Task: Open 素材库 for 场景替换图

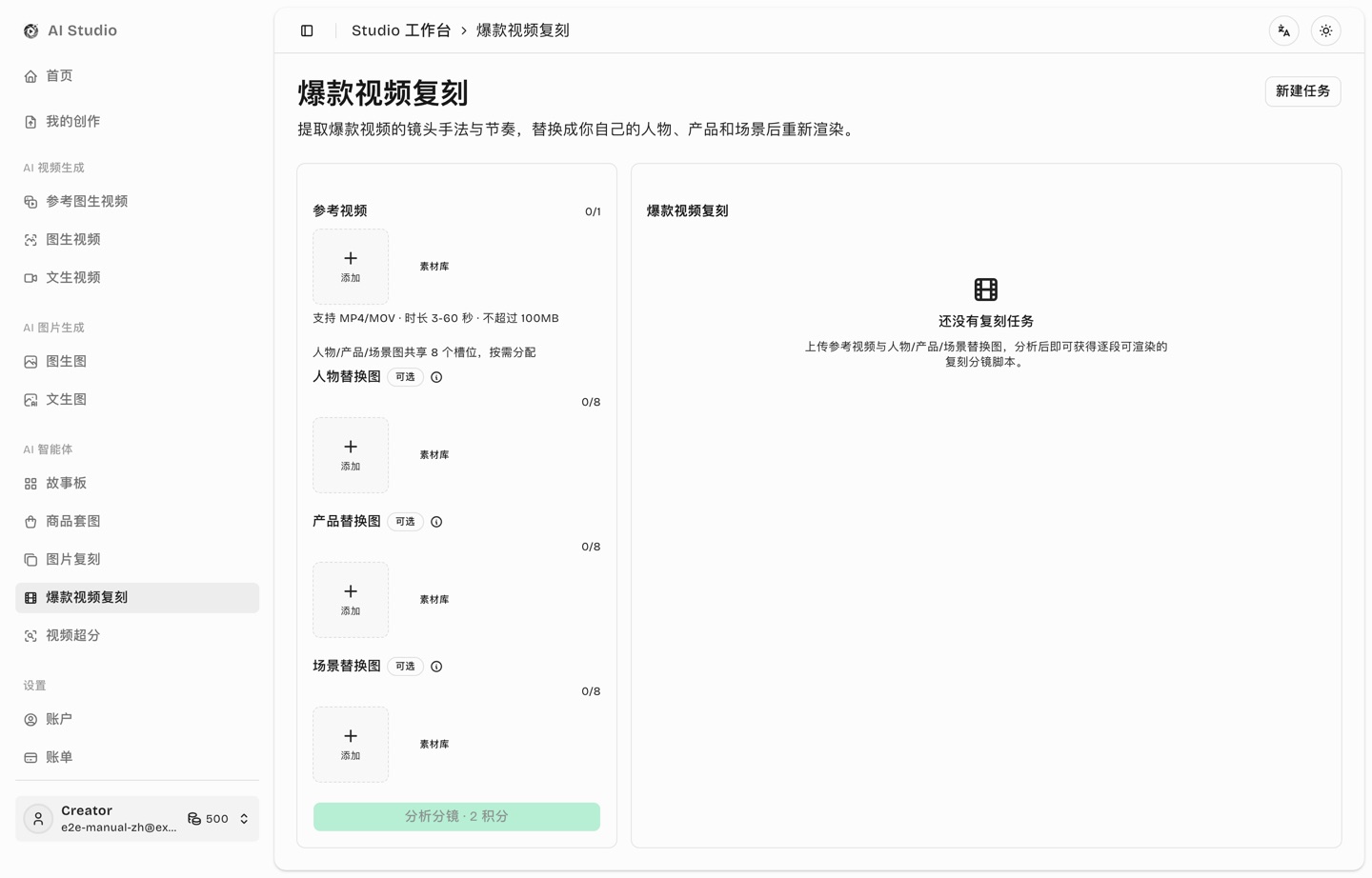Action: [434, 745]
